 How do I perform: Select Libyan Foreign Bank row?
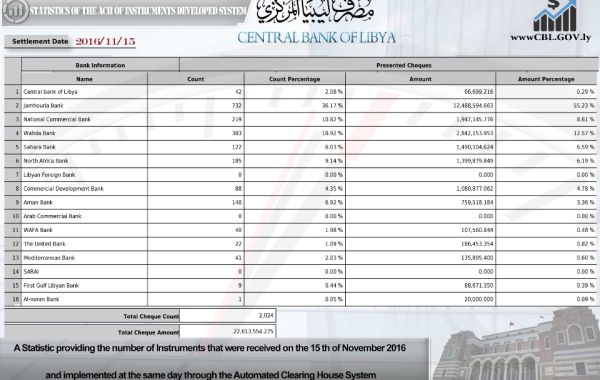tap(300, 175)
